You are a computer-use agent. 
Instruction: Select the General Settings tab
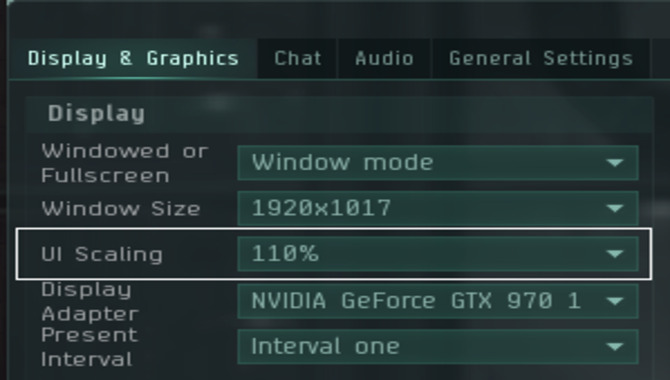tap(541, 59)
